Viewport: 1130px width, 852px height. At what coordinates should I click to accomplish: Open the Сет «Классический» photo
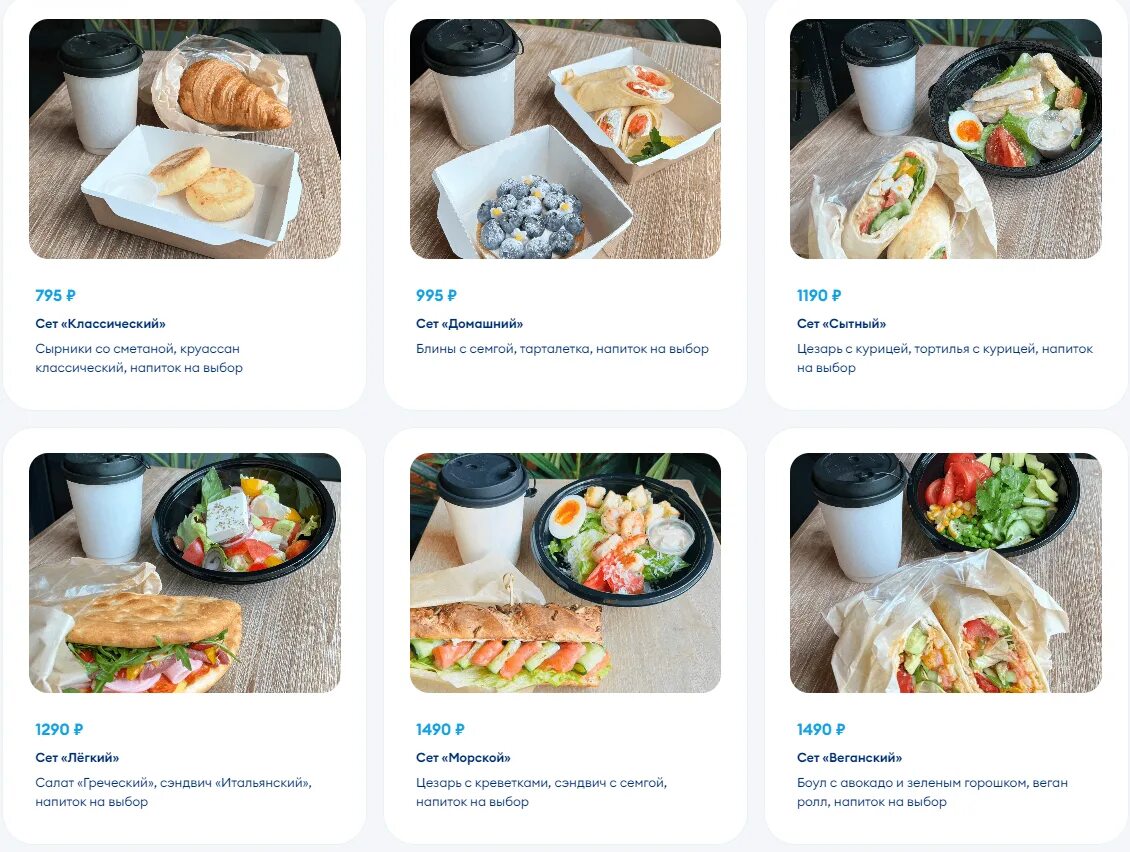click(184, 139)
